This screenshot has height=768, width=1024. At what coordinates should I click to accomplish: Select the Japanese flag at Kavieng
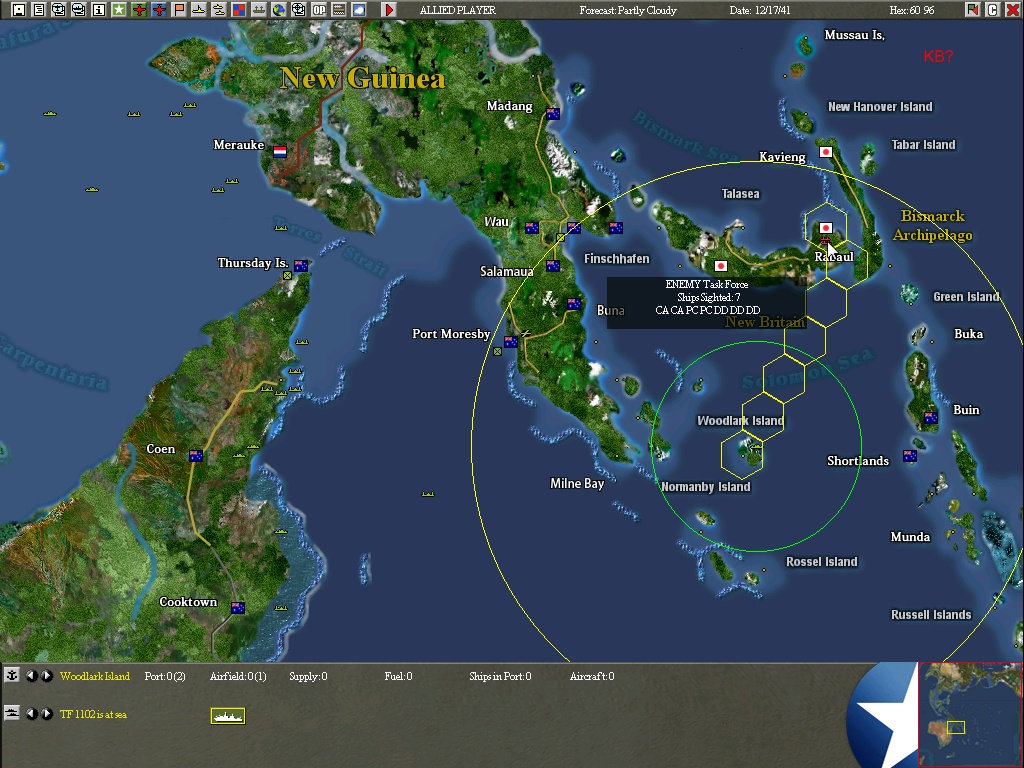[825, 152]
